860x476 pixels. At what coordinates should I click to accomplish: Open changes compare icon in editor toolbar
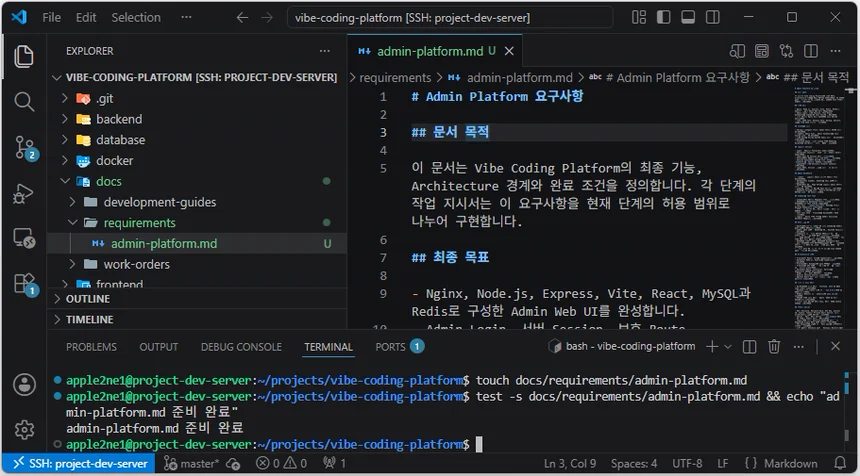(787, 51)
